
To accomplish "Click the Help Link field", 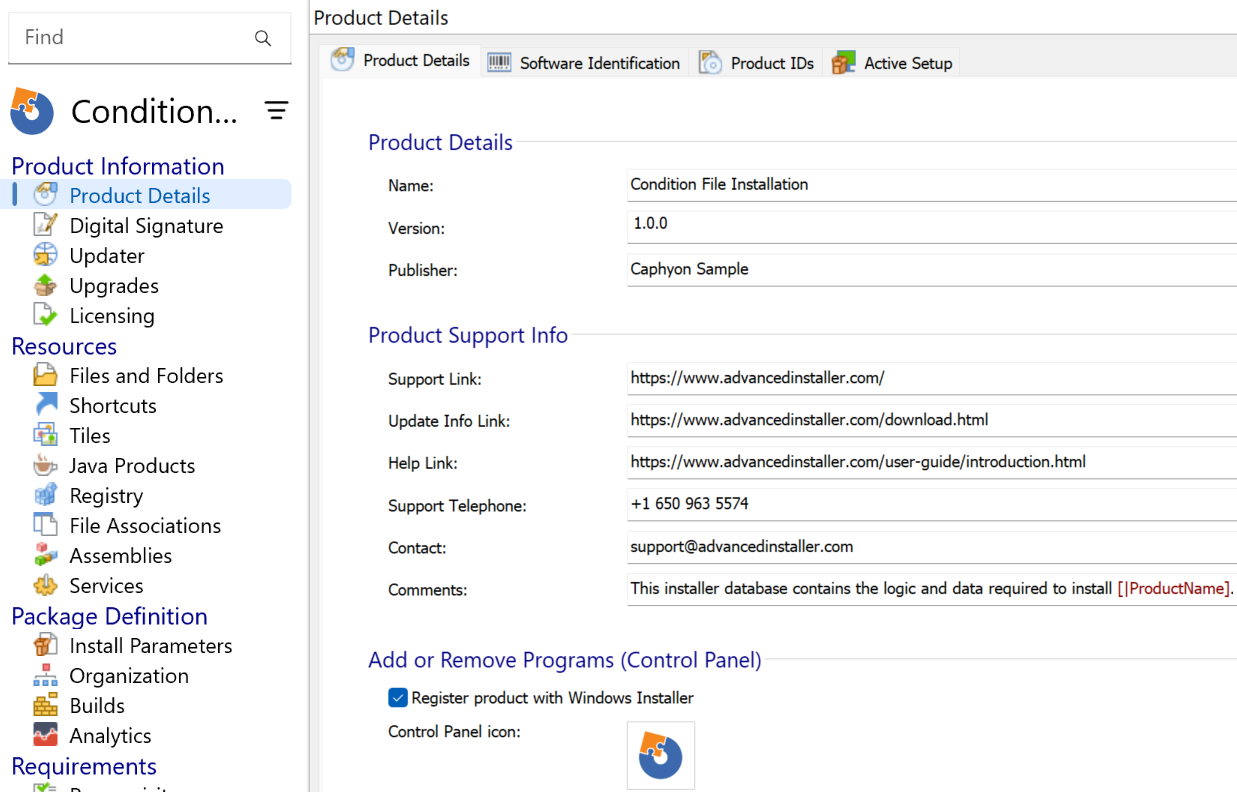I will tap(932, 461).
